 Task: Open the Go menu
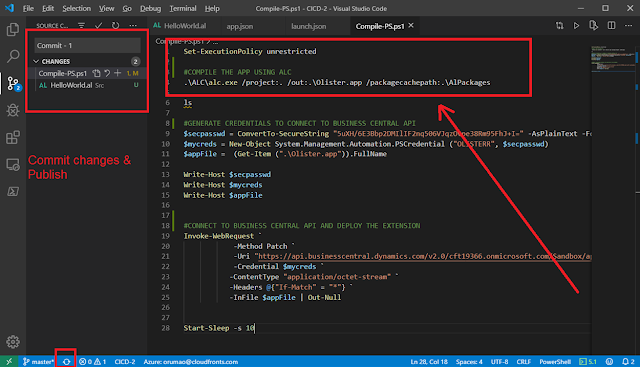tap(127, 9)
